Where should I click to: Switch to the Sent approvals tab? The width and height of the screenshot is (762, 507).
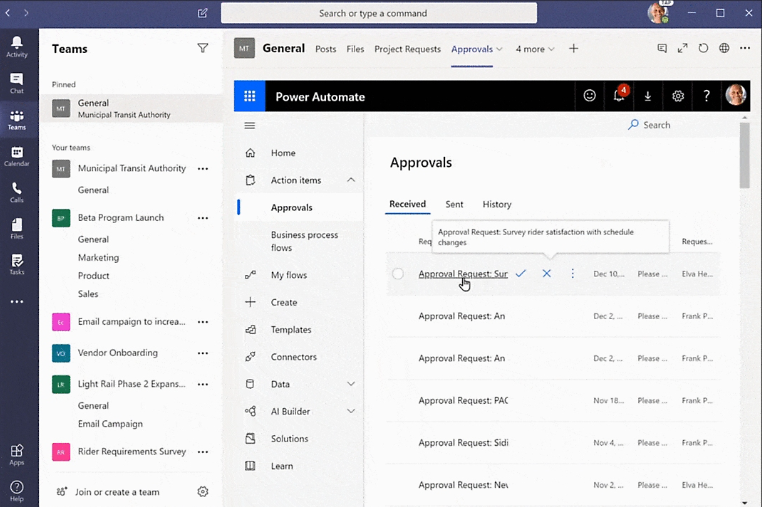[454, 204]
